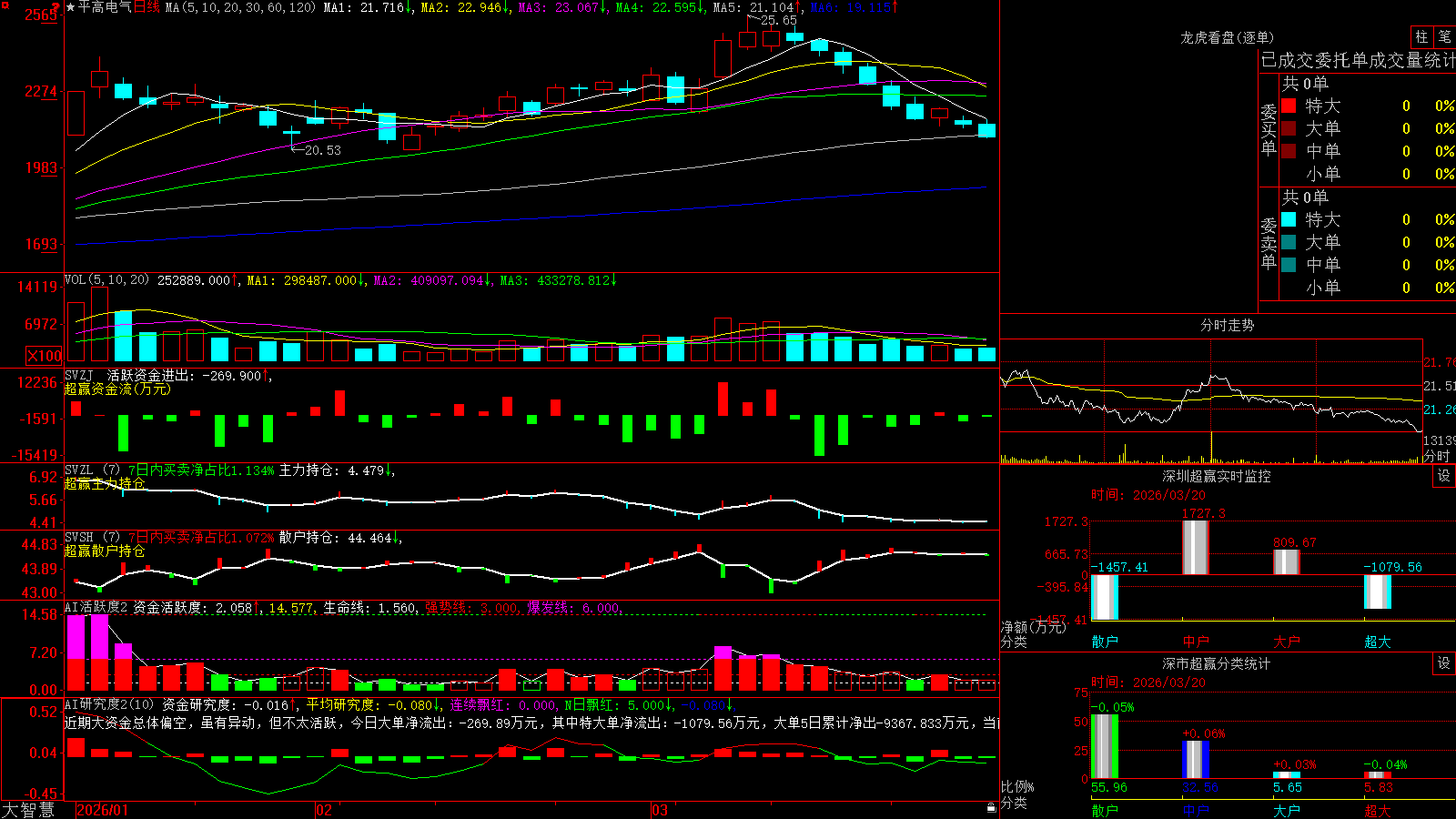Click the 主力持仓: 4.479 value
The height and width of the screenshot is (819, 1456).
(x=337, y=470)
